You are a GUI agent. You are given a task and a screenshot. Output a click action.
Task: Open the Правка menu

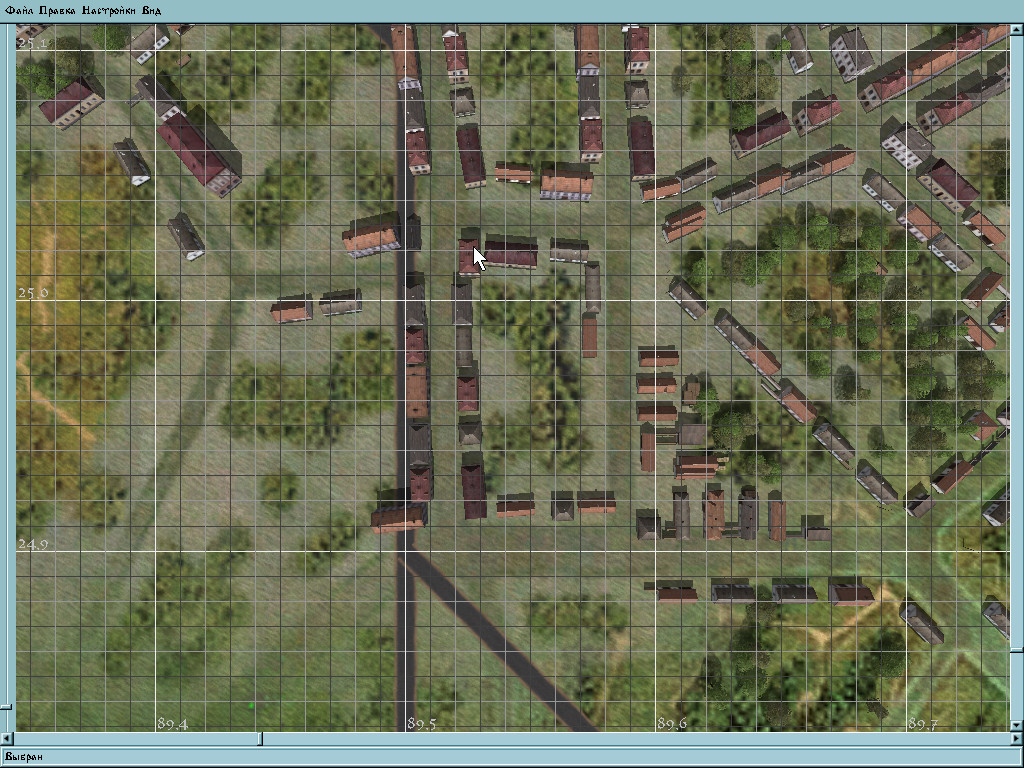click(57, 10)
